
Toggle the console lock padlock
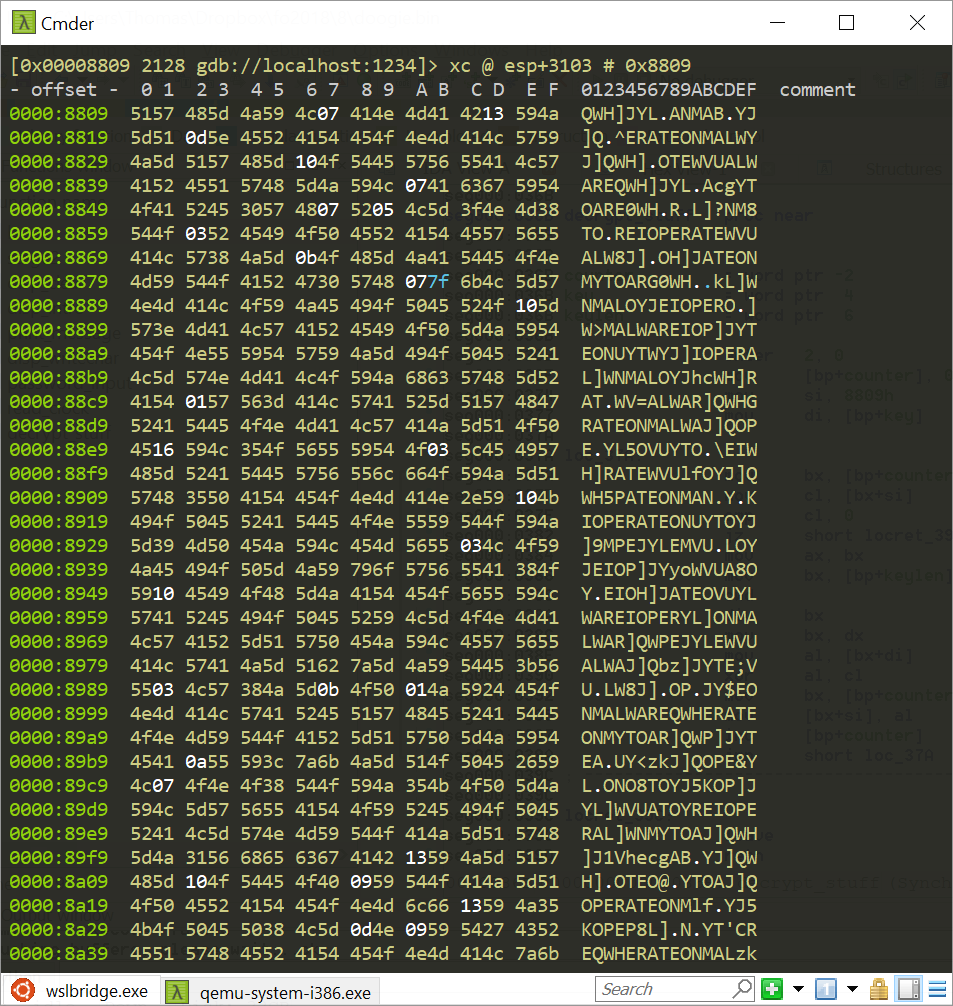click(x=879, y=988)
